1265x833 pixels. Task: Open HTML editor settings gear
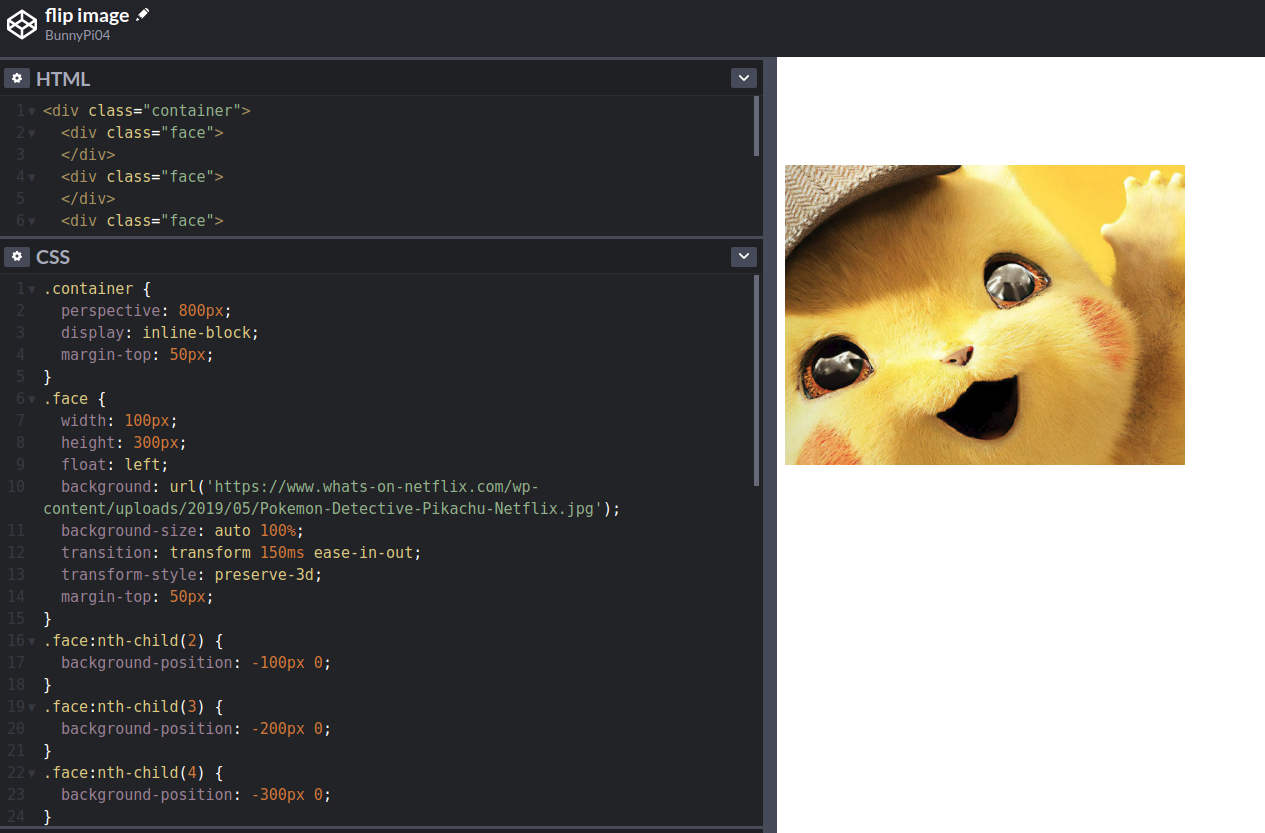pyautogui.click(x=17, y=78)
